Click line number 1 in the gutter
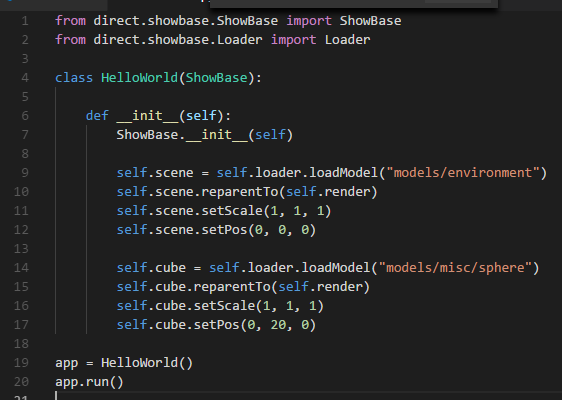This screenshot has height=400, width=562. (25, 21)
